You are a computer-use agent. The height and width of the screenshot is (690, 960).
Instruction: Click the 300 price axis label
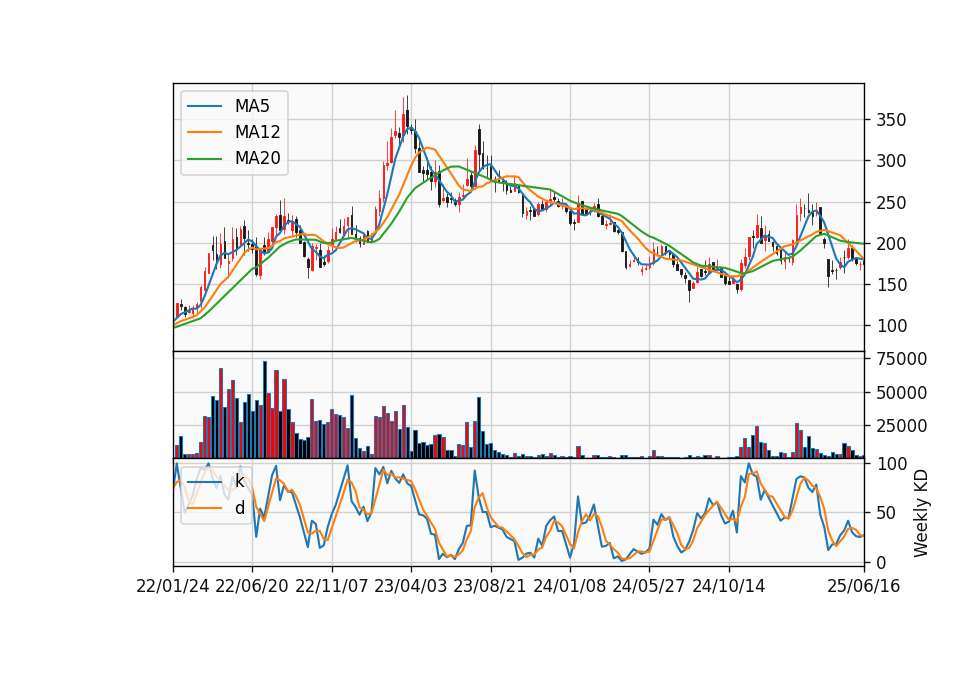pyautogui.click(x=891, y=161)
